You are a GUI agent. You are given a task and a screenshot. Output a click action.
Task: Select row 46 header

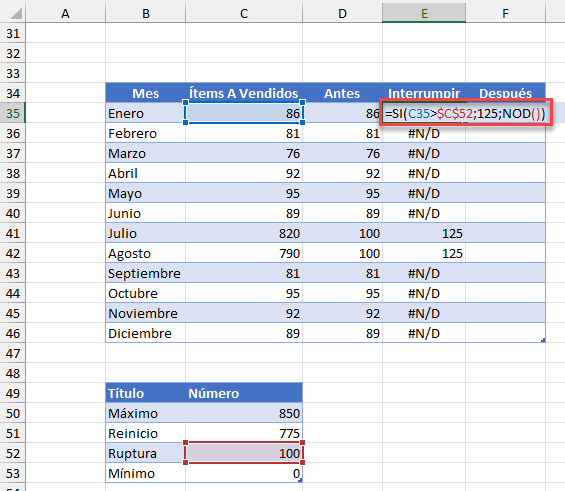point(13,334)
